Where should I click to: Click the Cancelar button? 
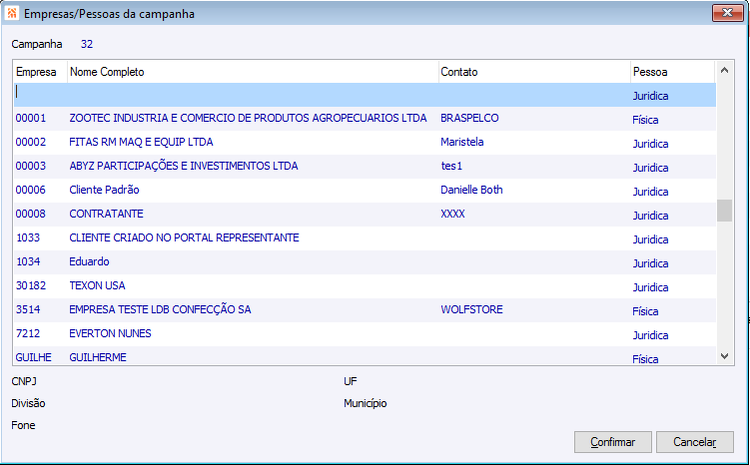pyautogui.click(x=695, y=442)
